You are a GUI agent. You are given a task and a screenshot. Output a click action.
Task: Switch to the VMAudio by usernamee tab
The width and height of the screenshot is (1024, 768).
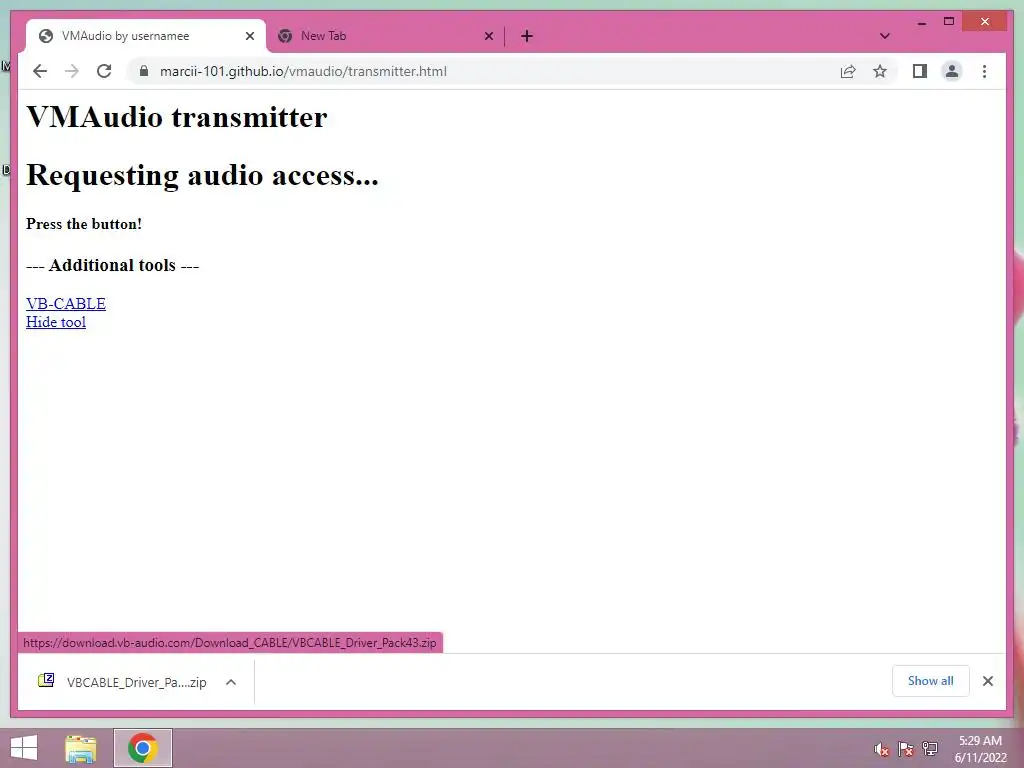(x=146, y=36)
